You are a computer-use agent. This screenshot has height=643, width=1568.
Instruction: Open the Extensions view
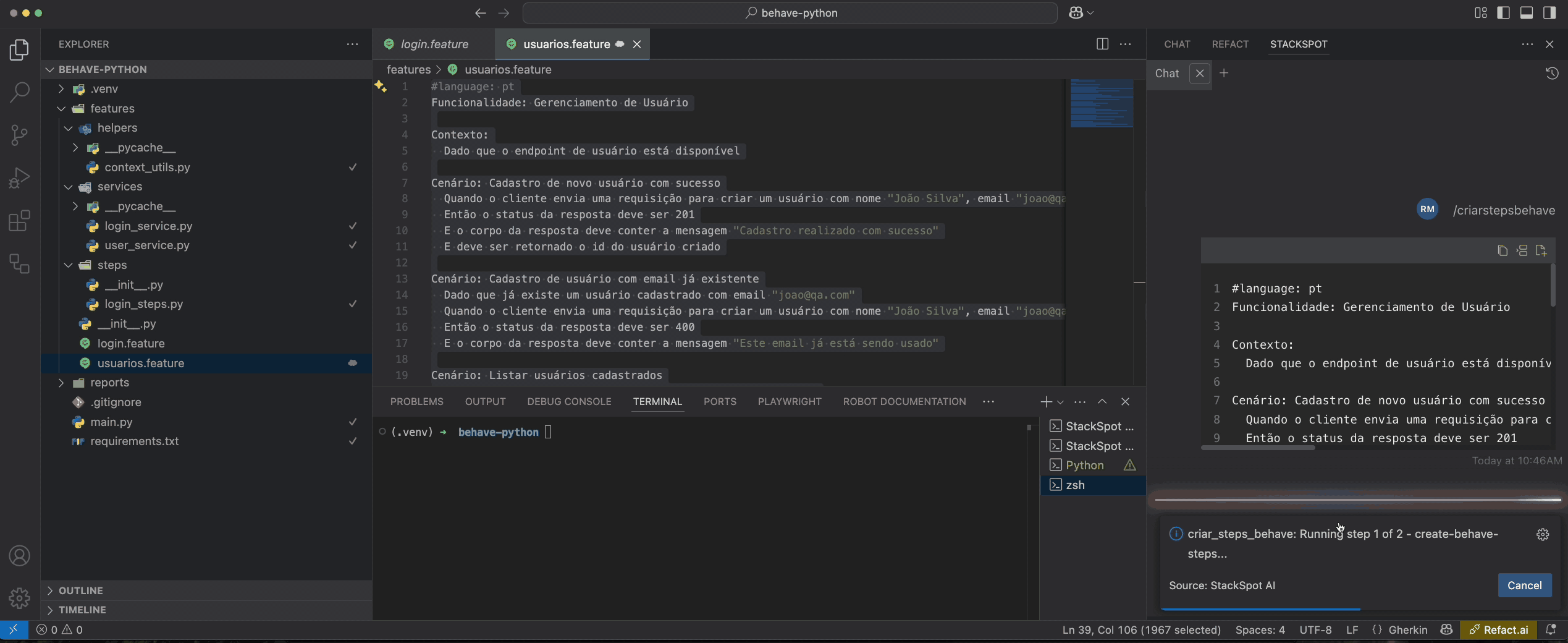(19, 221)
